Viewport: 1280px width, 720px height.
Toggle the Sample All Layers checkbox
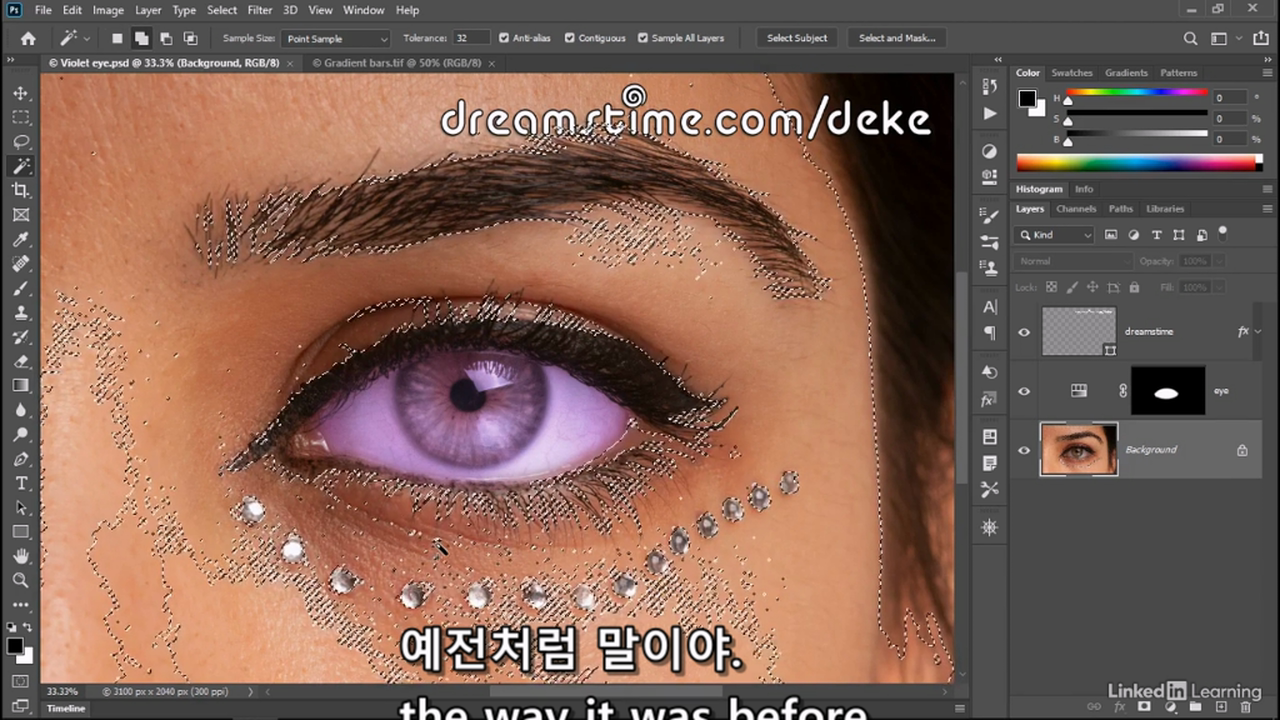(643, 38)
